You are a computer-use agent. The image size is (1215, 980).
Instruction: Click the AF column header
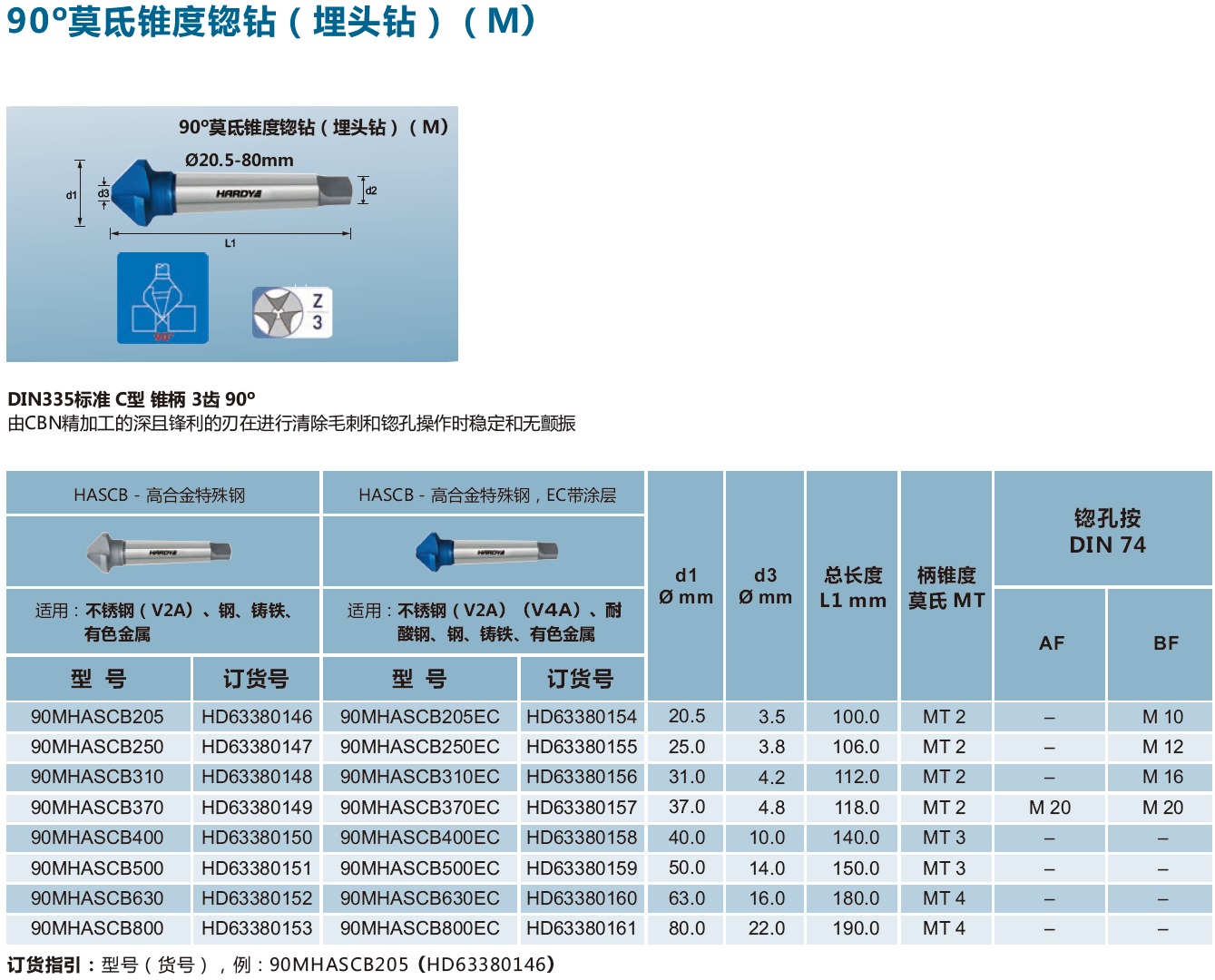pyautogui.click(x=1051, y=643)
